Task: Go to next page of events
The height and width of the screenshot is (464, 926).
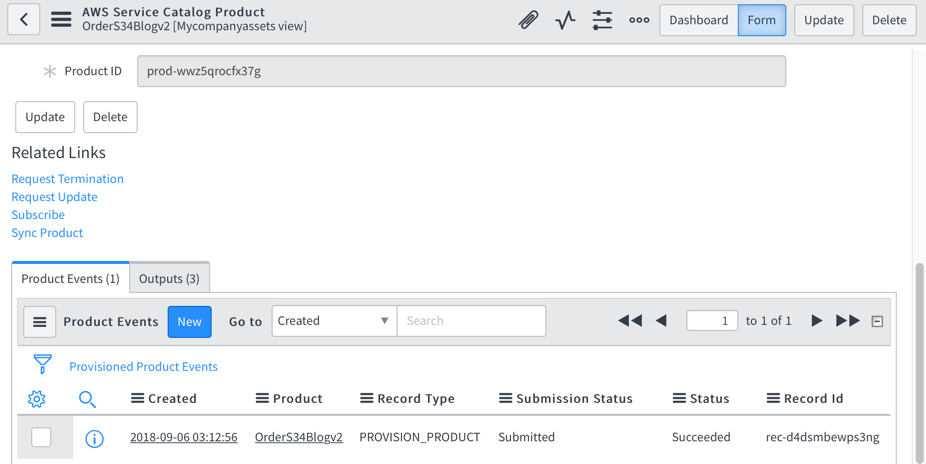Action: pos(817,321)
